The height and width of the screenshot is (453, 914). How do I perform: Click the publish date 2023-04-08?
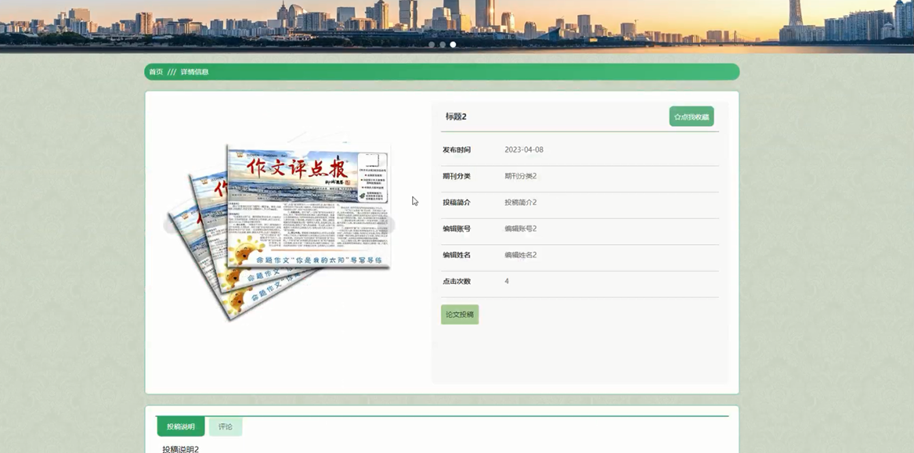tap(524, 150)
